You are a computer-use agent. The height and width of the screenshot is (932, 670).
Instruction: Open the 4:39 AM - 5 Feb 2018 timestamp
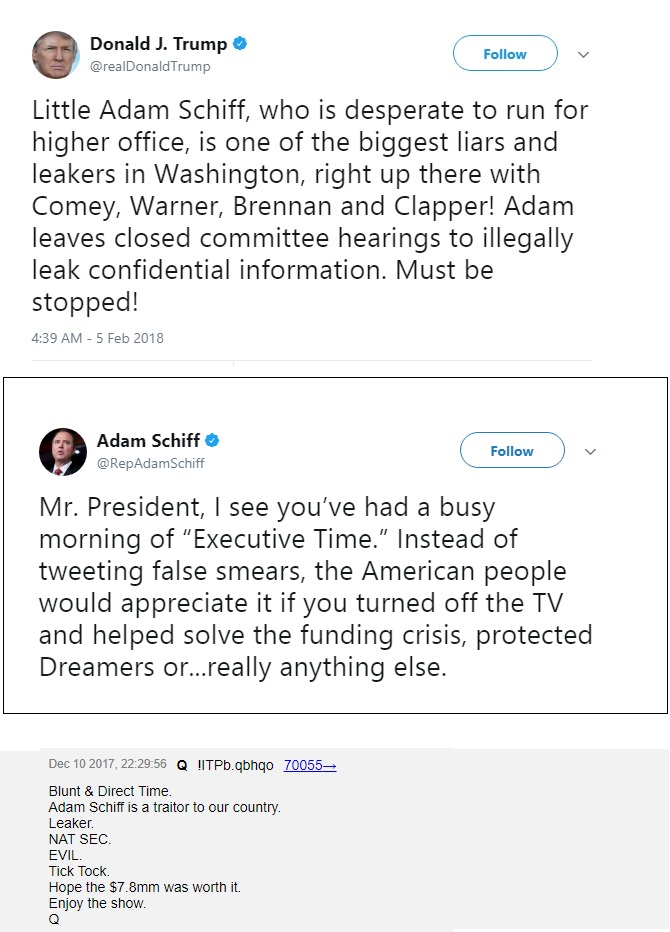click(x=98, y=338)
